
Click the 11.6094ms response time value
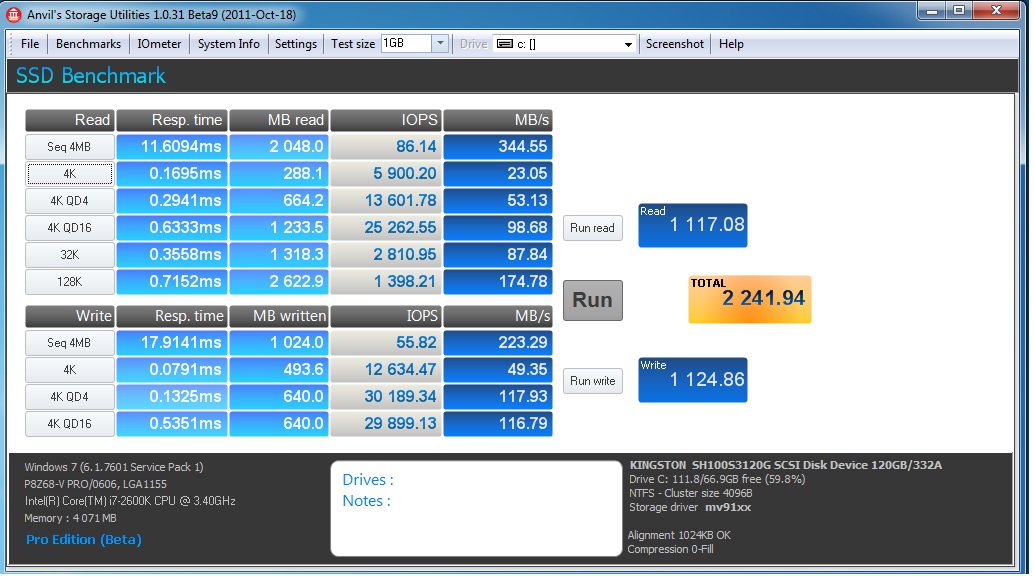click(172, 147)
